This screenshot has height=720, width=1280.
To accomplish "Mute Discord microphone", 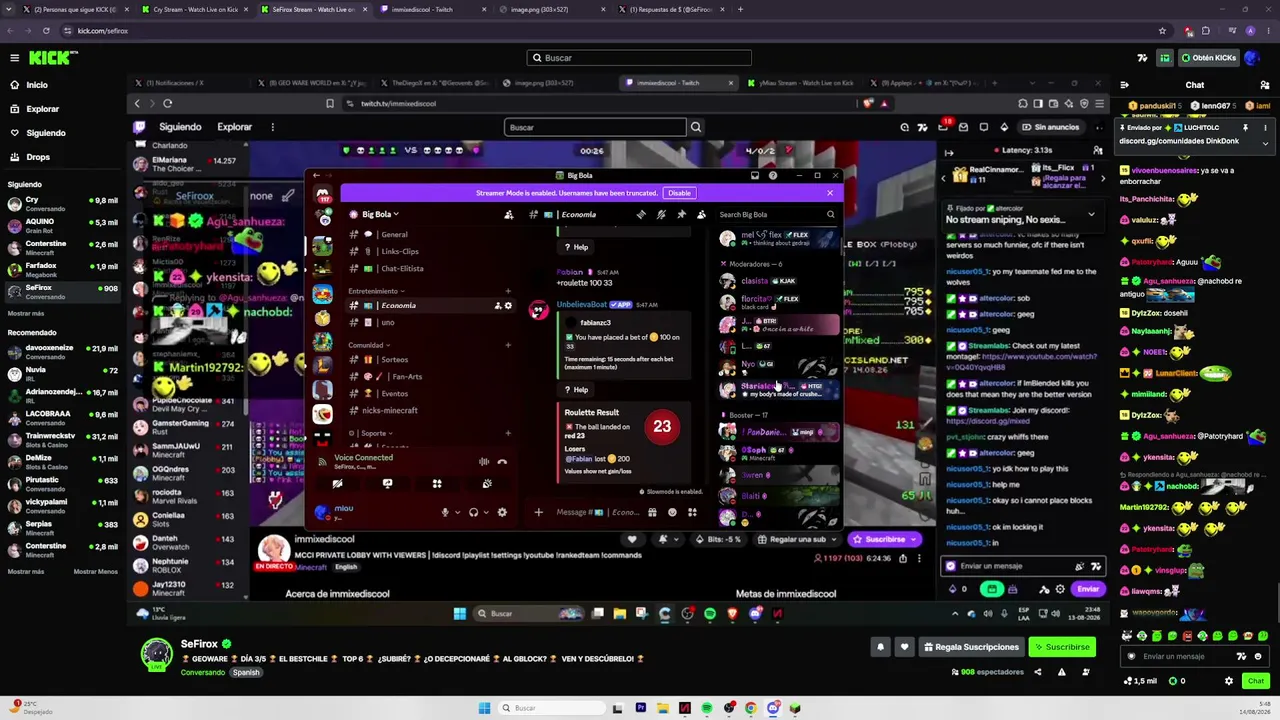I will tap(445, 513).
